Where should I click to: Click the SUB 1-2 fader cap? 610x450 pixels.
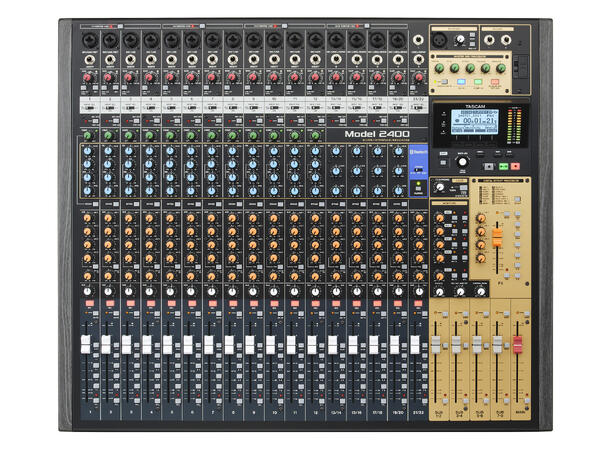[x=436, y=344]
